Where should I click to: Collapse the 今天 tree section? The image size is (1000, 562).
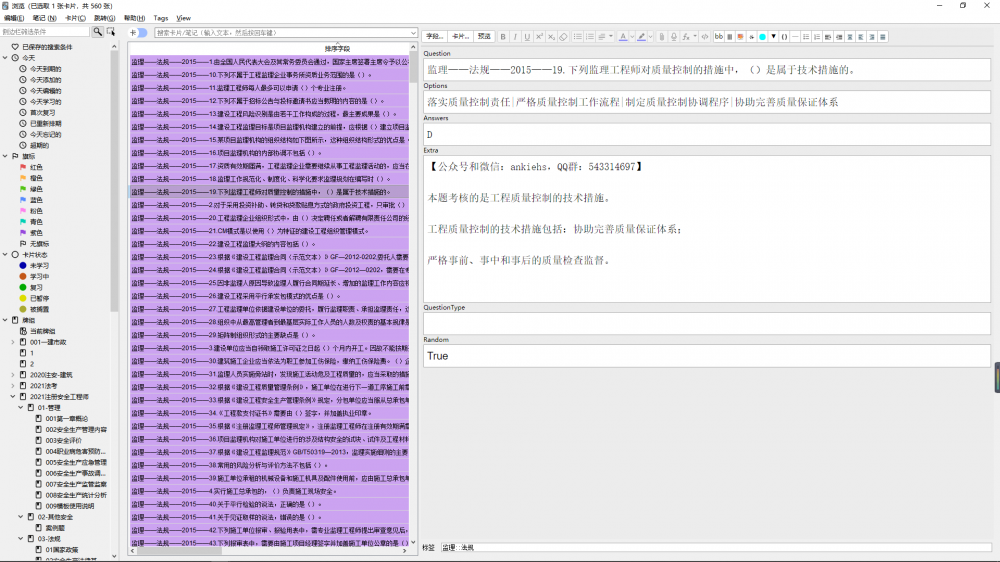pyautogui.click(x=5, y=57)
